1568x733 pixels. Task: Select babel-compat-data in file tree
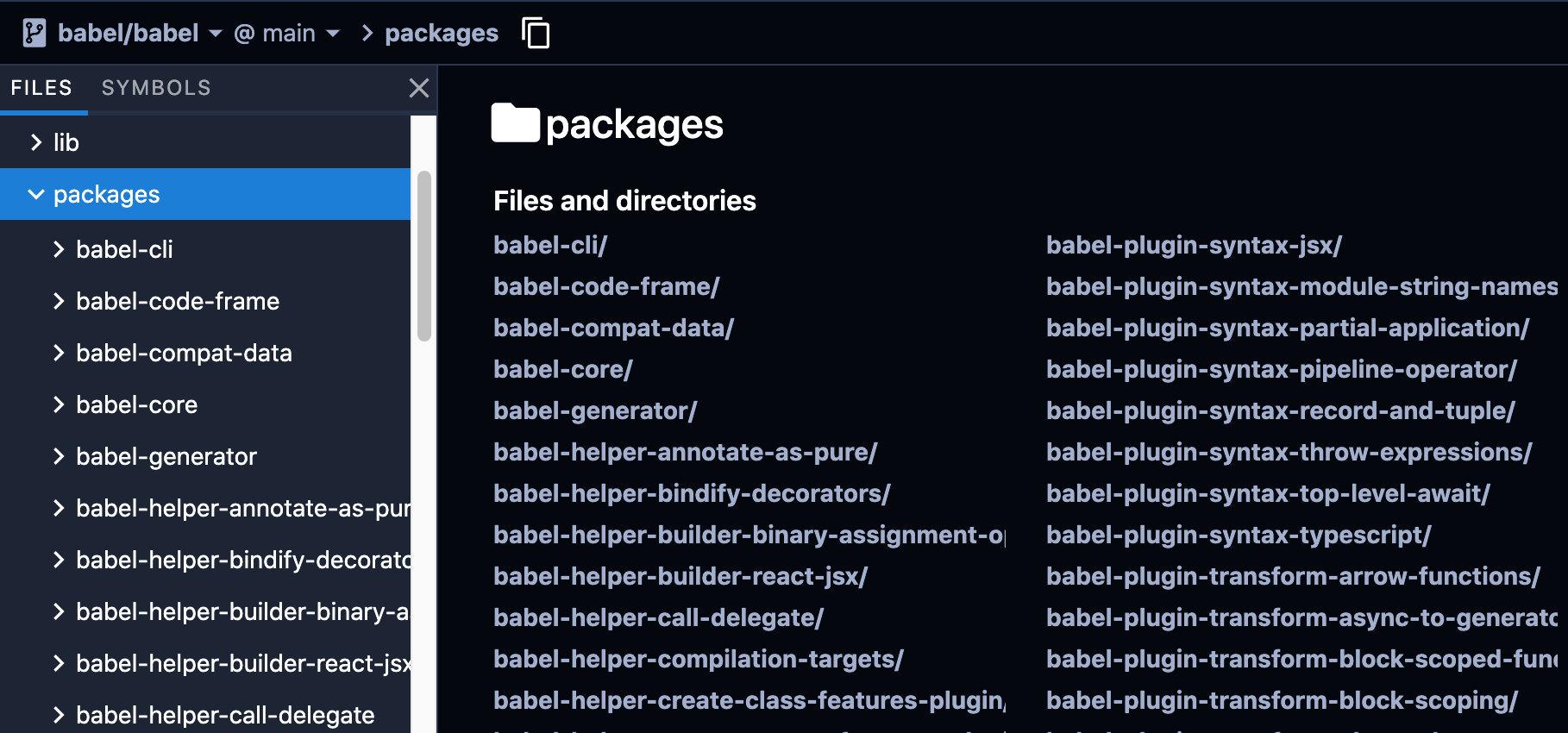click(184, 354)
